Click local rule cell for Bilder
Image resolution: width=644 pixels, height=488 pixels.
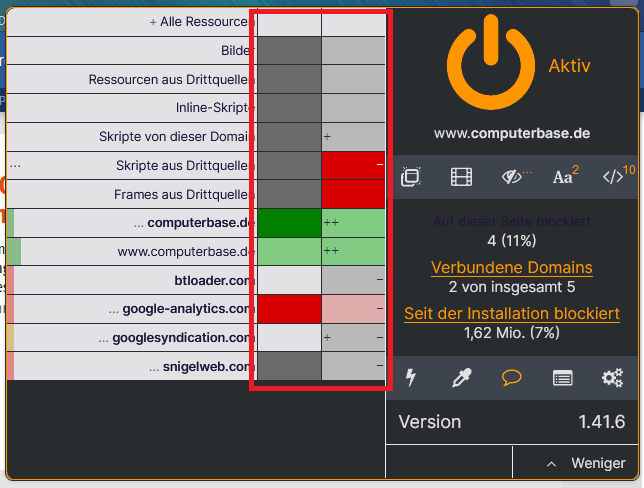(353, 51)
